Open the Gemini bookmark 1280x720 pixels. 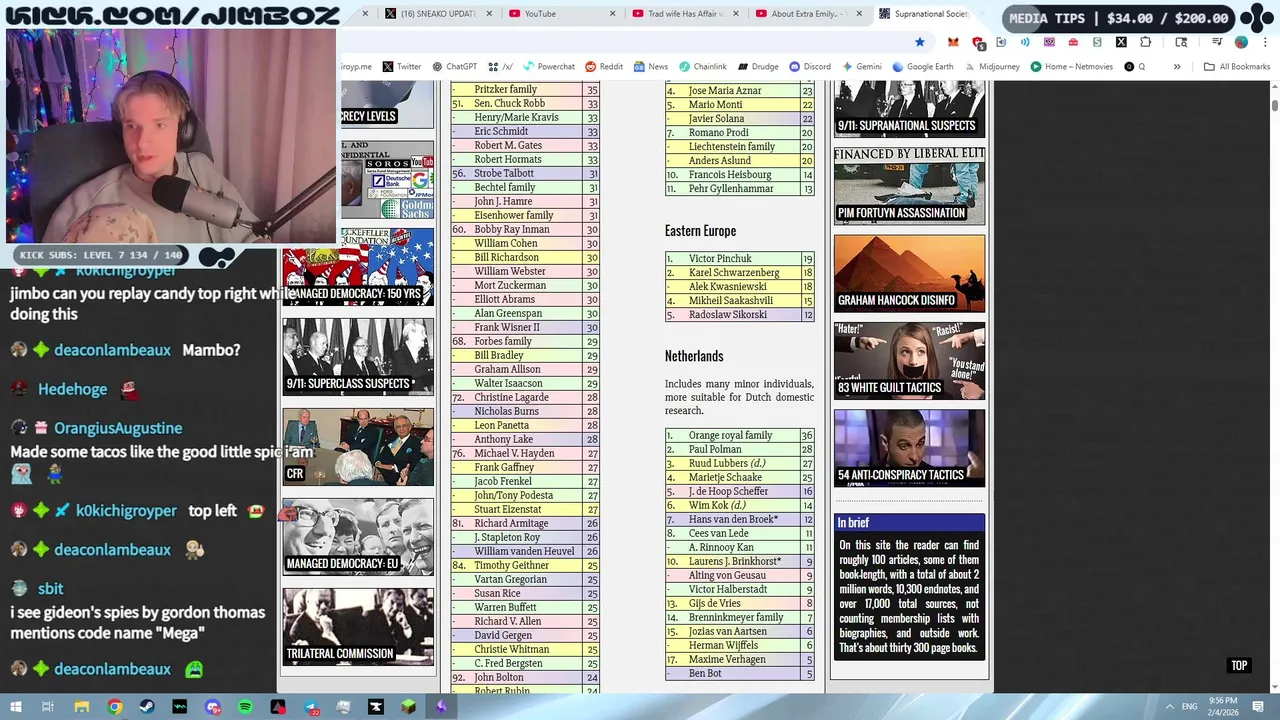[861, 67]
